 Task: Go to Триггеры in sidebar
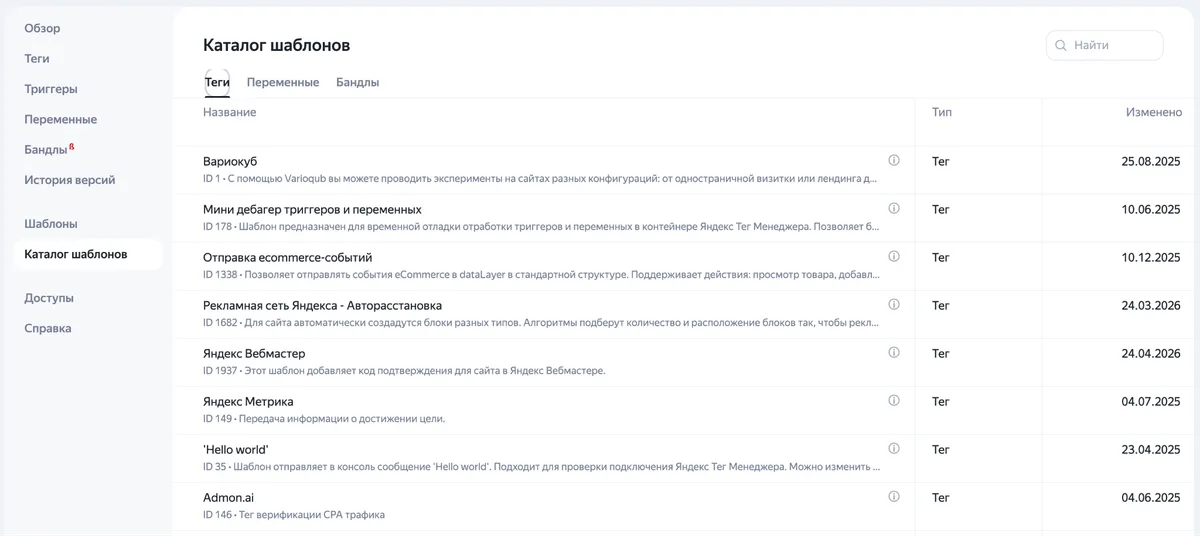51,89
